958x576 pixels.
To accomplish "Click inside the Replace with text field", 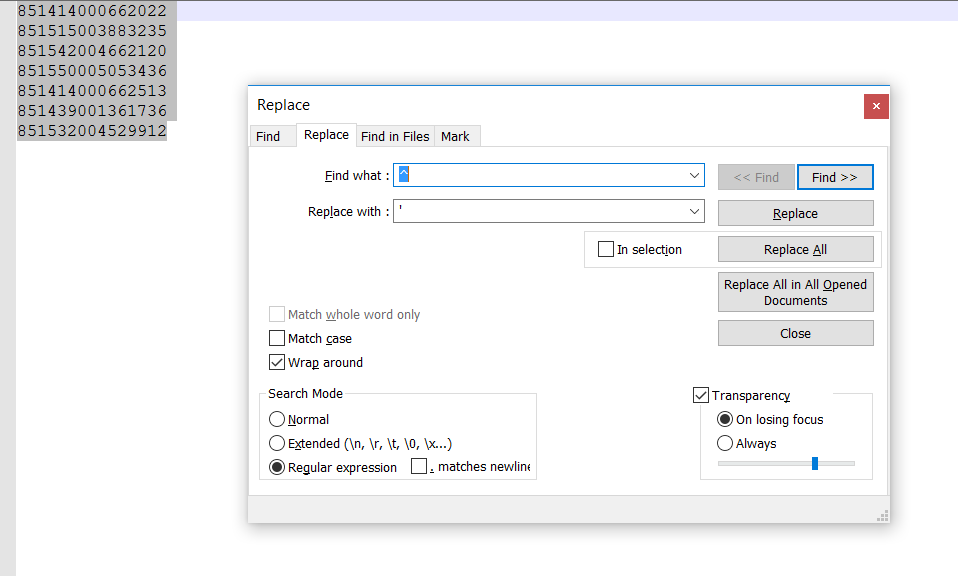I will [x=540, y=212].
